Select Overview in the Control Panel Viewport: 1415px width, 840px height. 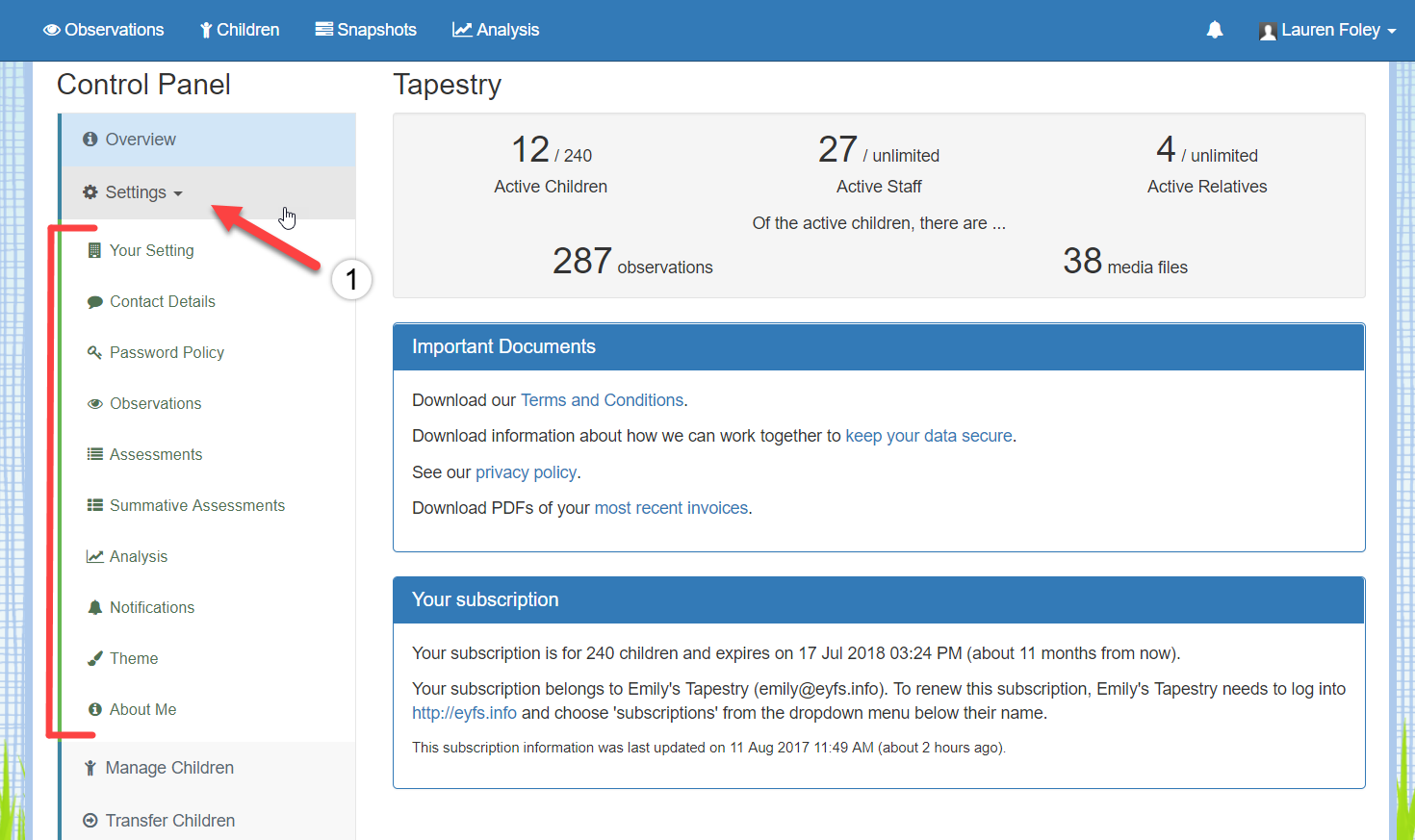pos(208,140)
